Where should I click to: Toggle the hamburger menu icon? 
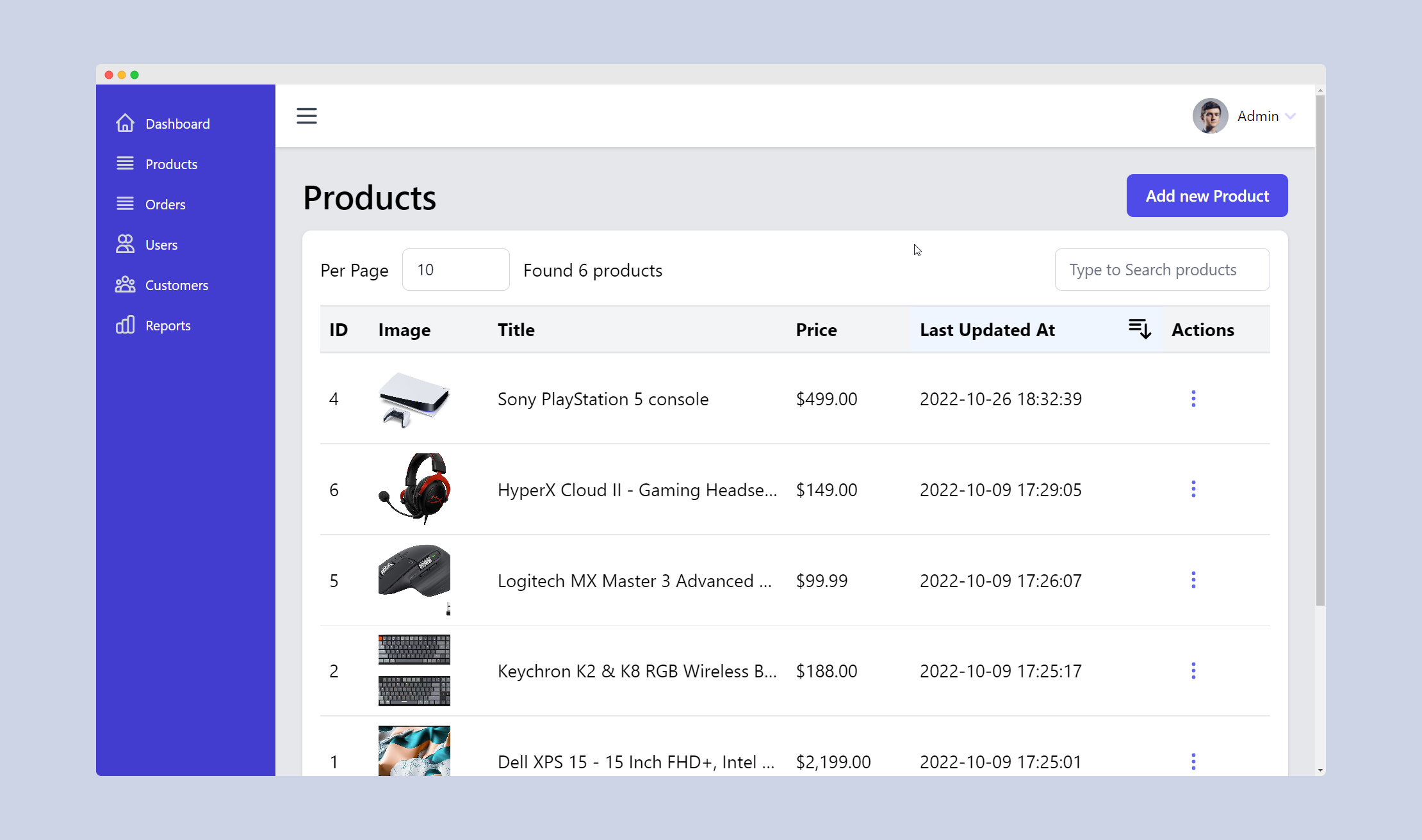[307, 116]
